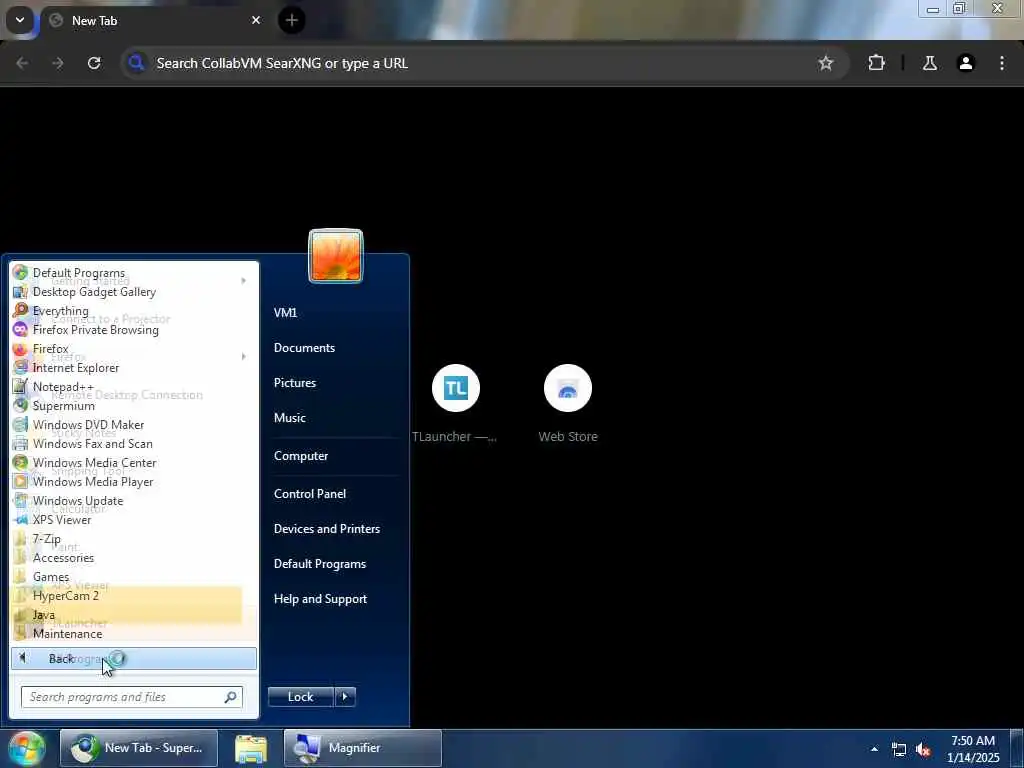1024x768 pixels.
Task: Click the search engine icon in address bar
Action: click(x=136, y=63)
